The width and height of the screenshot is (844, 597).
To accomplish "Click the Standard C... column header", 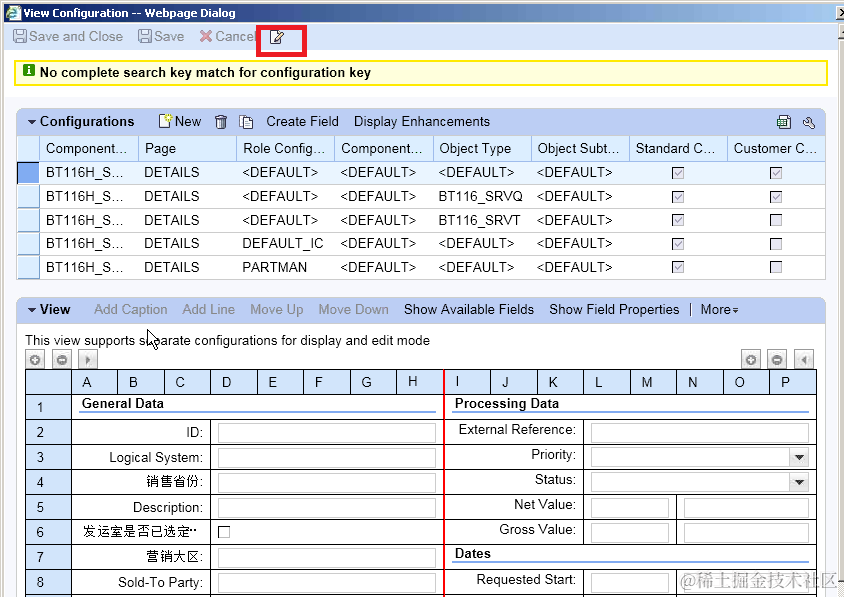I will pyautogui.click(x=678, y=149).
